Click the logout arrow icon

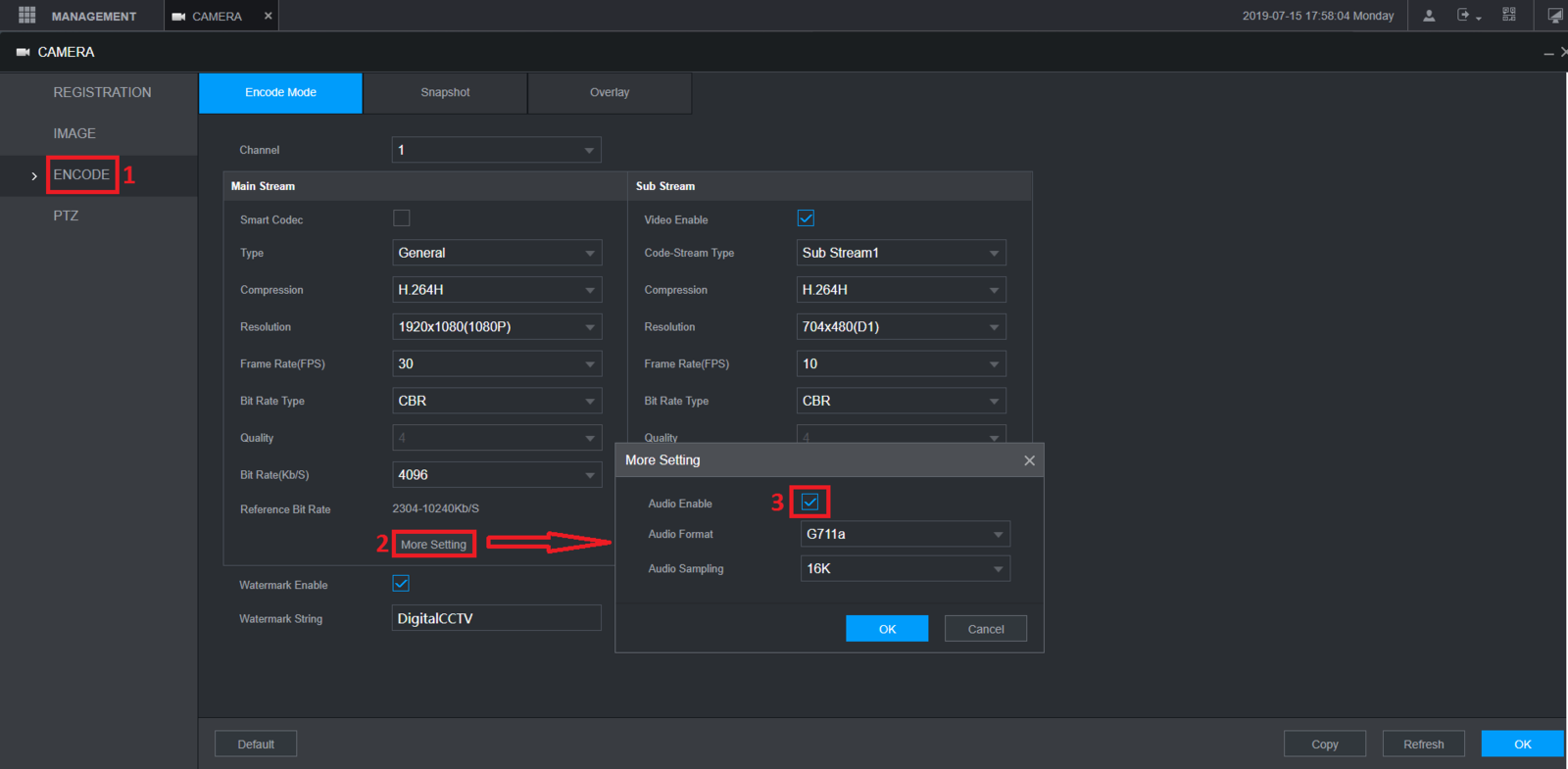tap(1464, 16)
